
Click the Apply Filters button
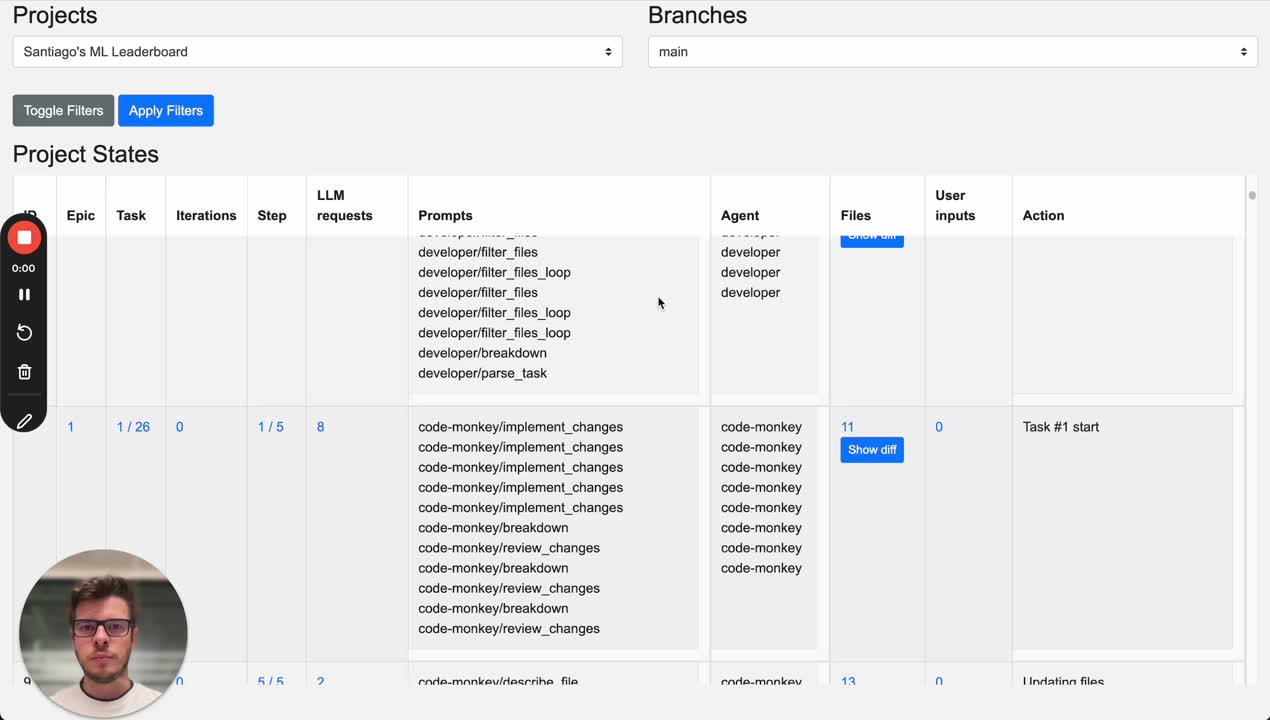165,110
